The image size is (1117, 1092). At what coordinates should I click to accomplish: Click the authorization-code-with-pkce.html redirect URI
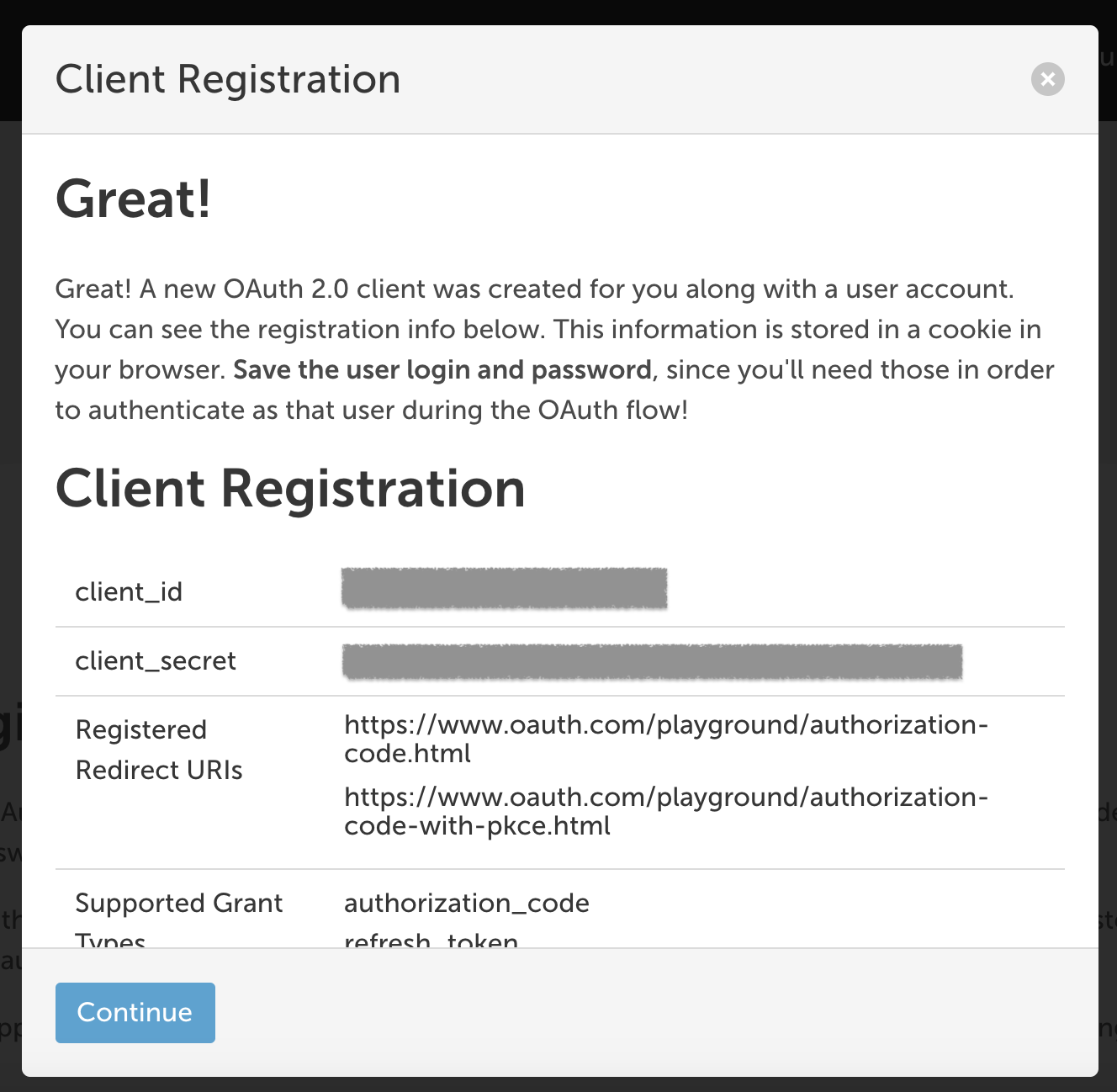[x=665, y=810]
